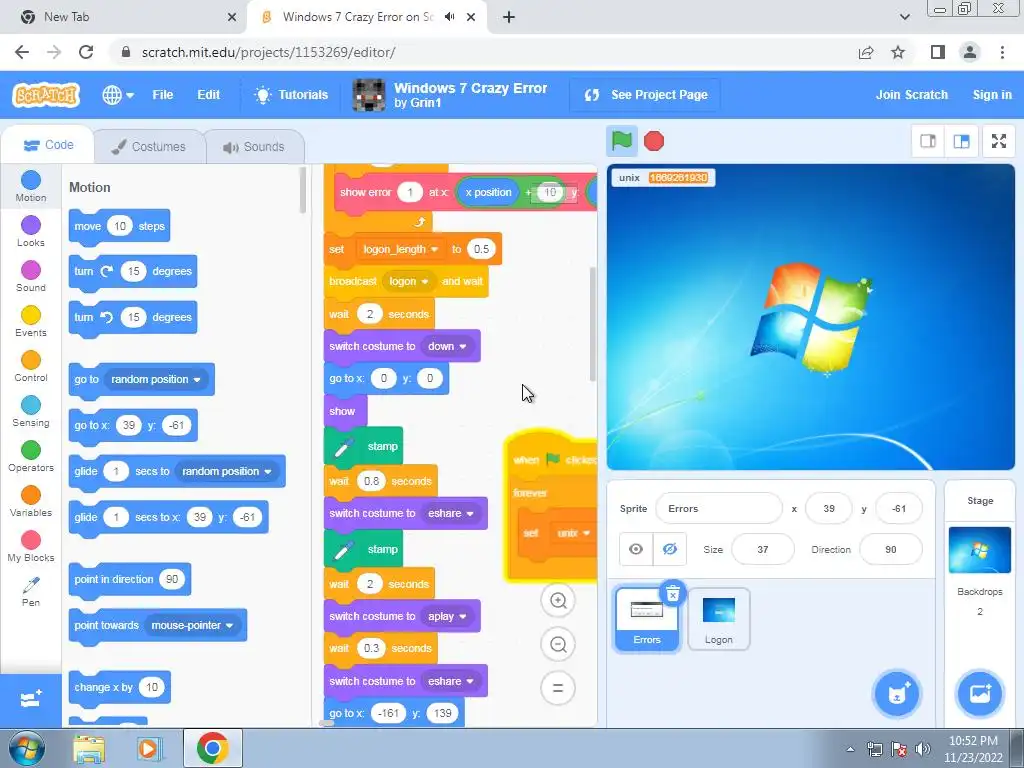This screenshot has width=1024, height=768.
Task: Select the My Blocks category
Action: coord(31,547)
